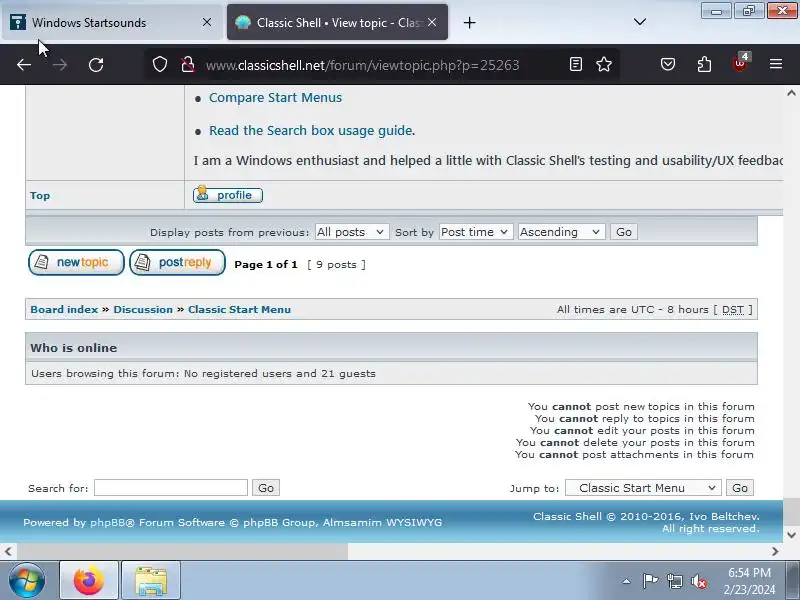The image size is (800, 600).
Task: Start a new topic
Action: (76, 262)
